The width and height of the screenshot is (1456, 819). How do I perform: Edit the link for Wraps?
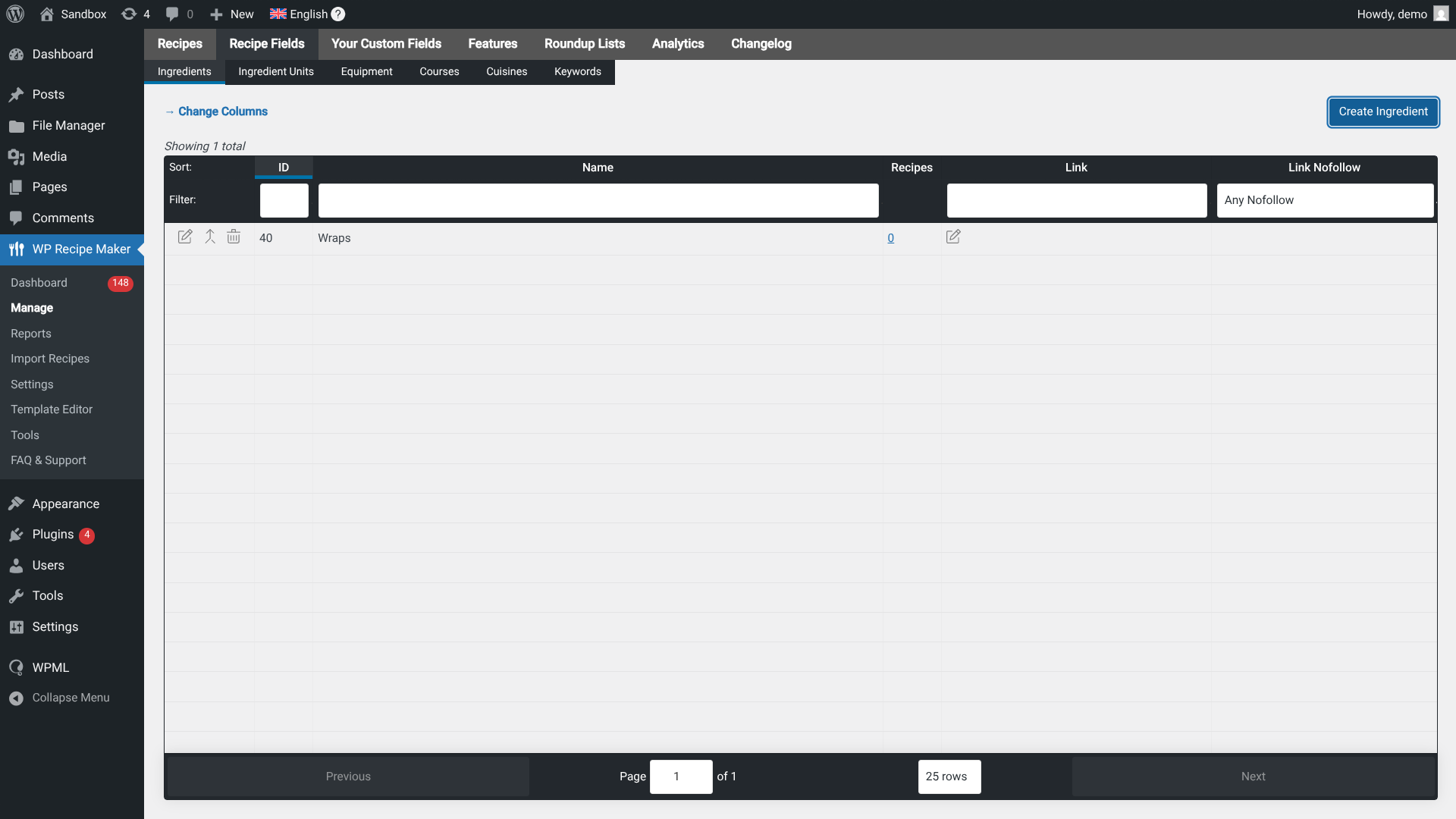coord(953,237)
